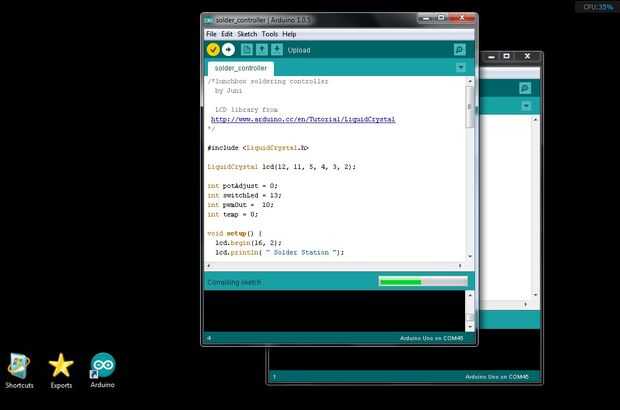
Task: Open Serial Monitor in background Arduino window
Action: tap(525, 88)
